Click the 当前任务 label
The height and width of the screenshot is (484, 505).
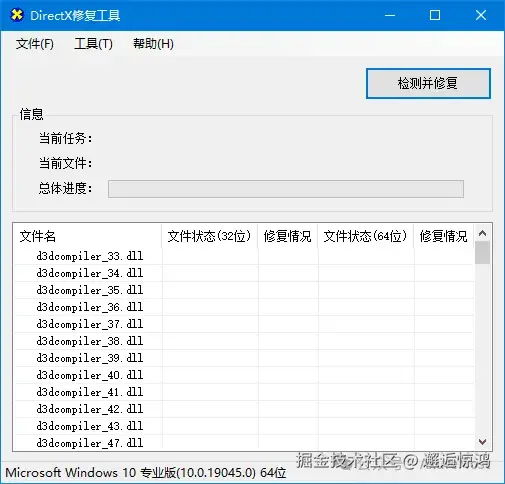click(65, 138)
